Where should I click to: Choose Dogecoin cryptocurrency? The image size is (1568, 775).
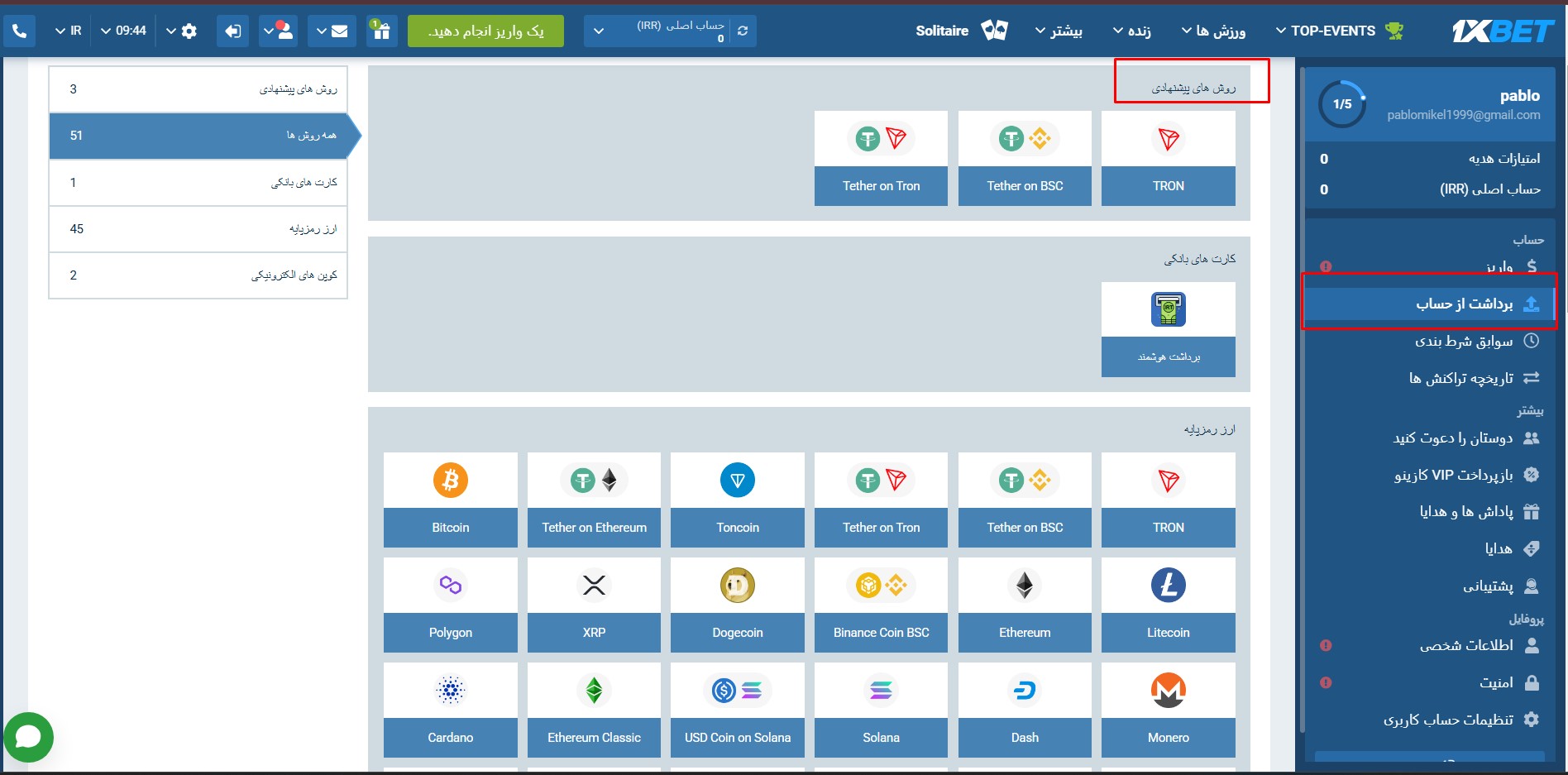[x=738, y=605]
